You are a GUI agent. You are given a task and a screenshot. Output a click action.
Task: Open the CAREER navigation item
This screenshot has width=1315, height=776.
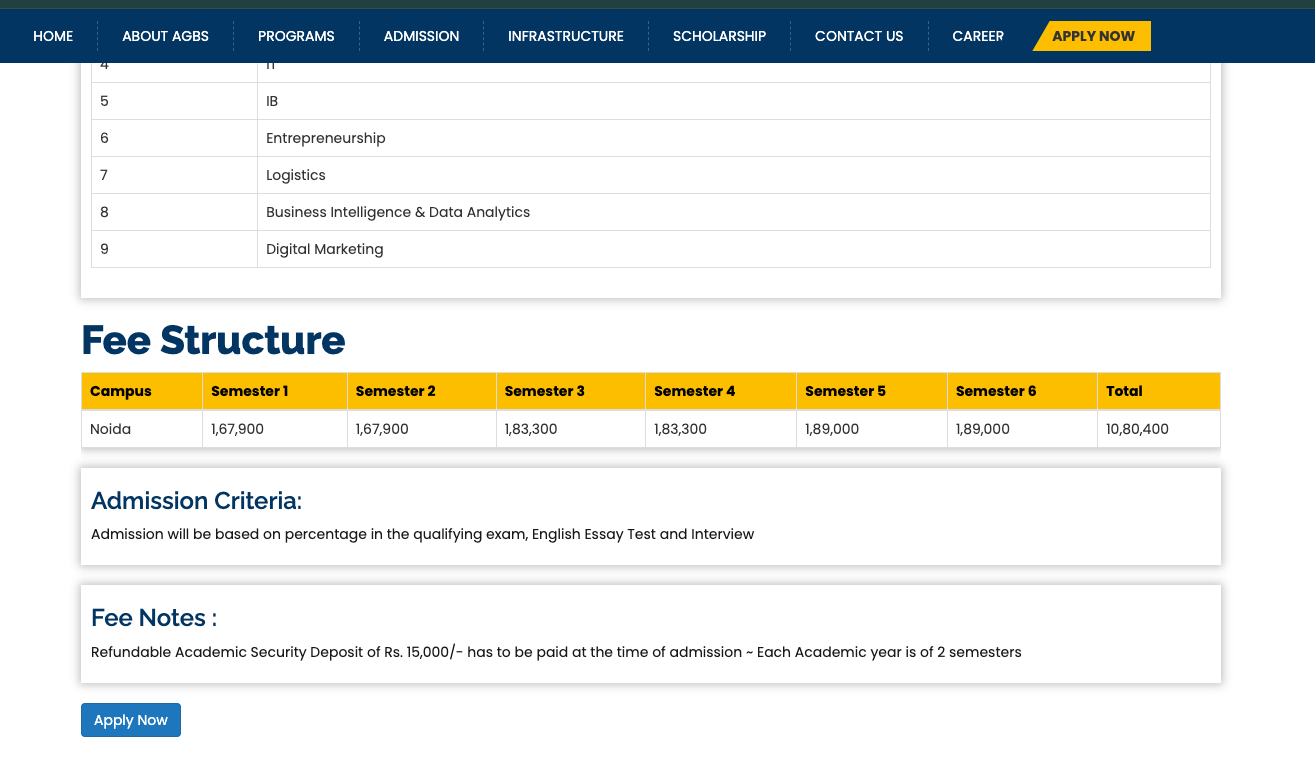(977, 36)
